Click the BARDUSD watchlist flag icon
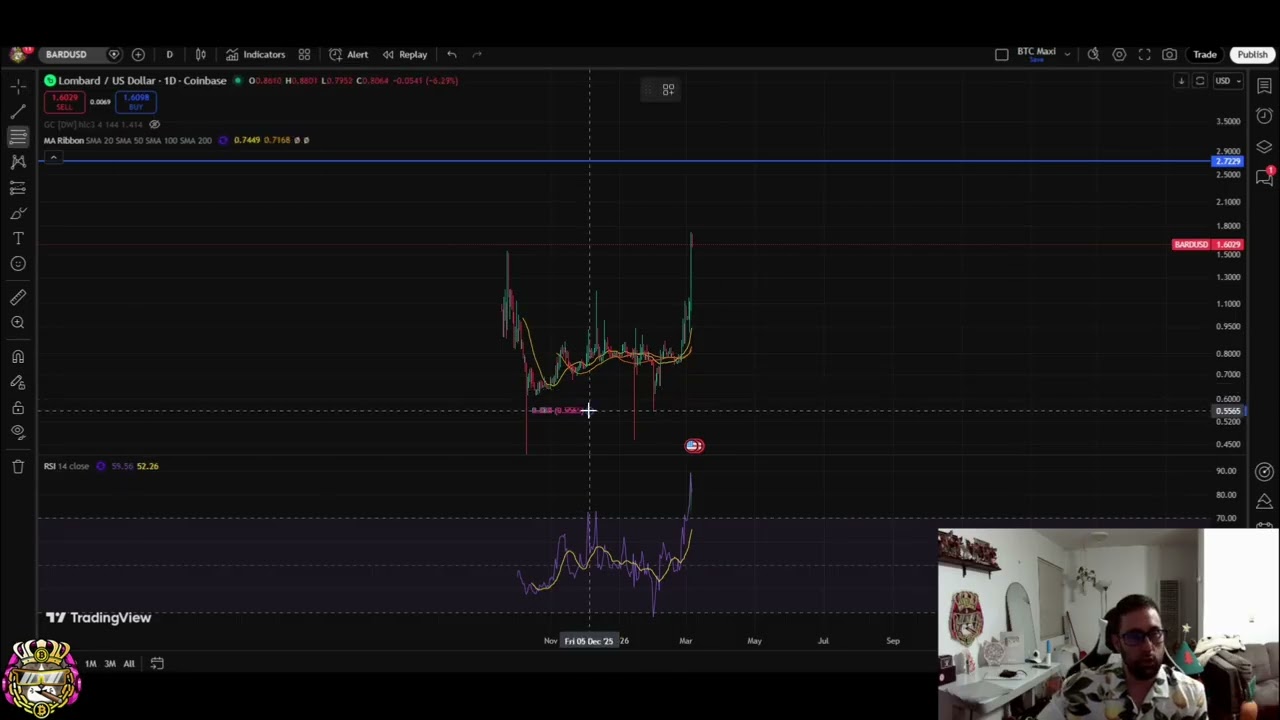This screenshot has width=1280, height=720. coord(114,55)
